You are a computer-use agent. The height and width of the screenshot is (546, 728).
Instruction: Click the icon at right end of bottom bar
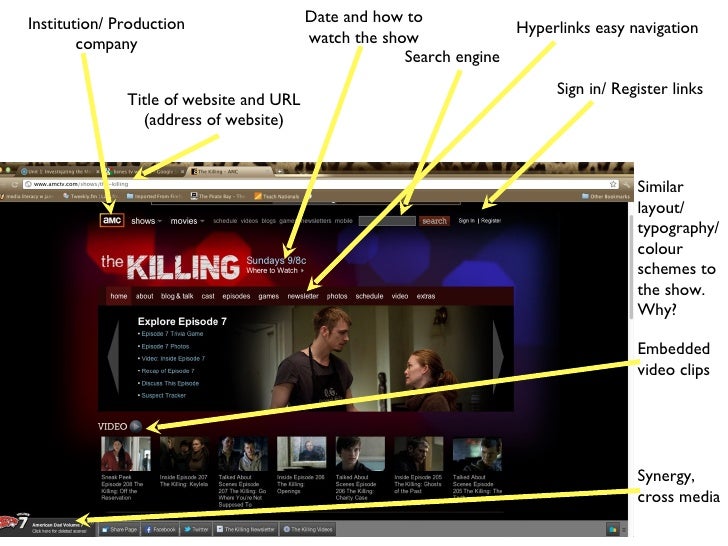612,529
